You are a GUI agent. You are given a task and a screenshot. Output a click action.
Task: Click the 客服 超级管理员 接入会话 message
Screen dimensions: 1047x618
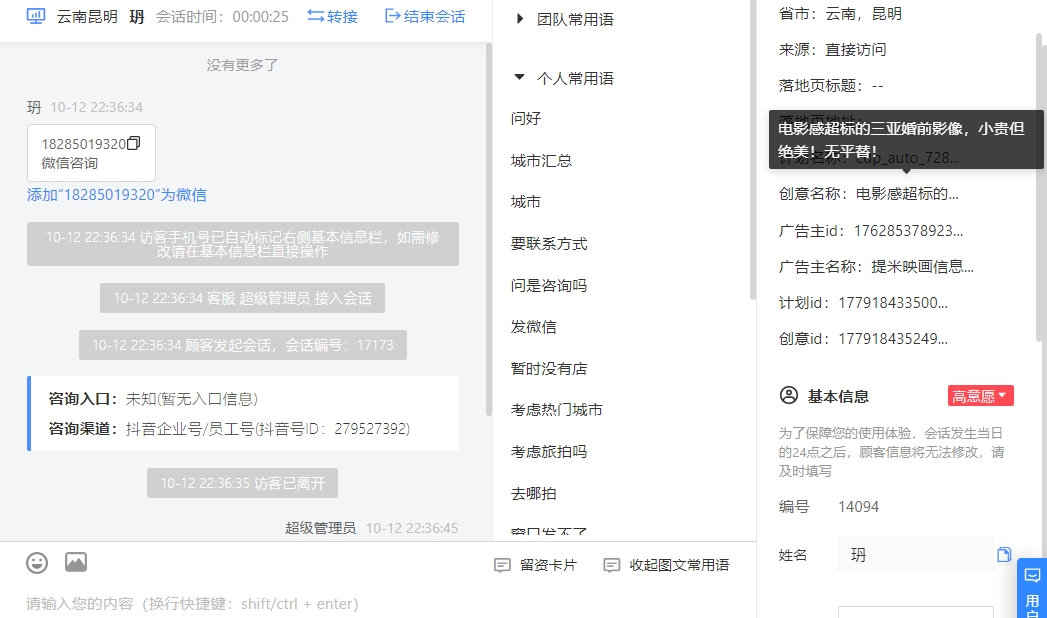(x=242, y=298)
